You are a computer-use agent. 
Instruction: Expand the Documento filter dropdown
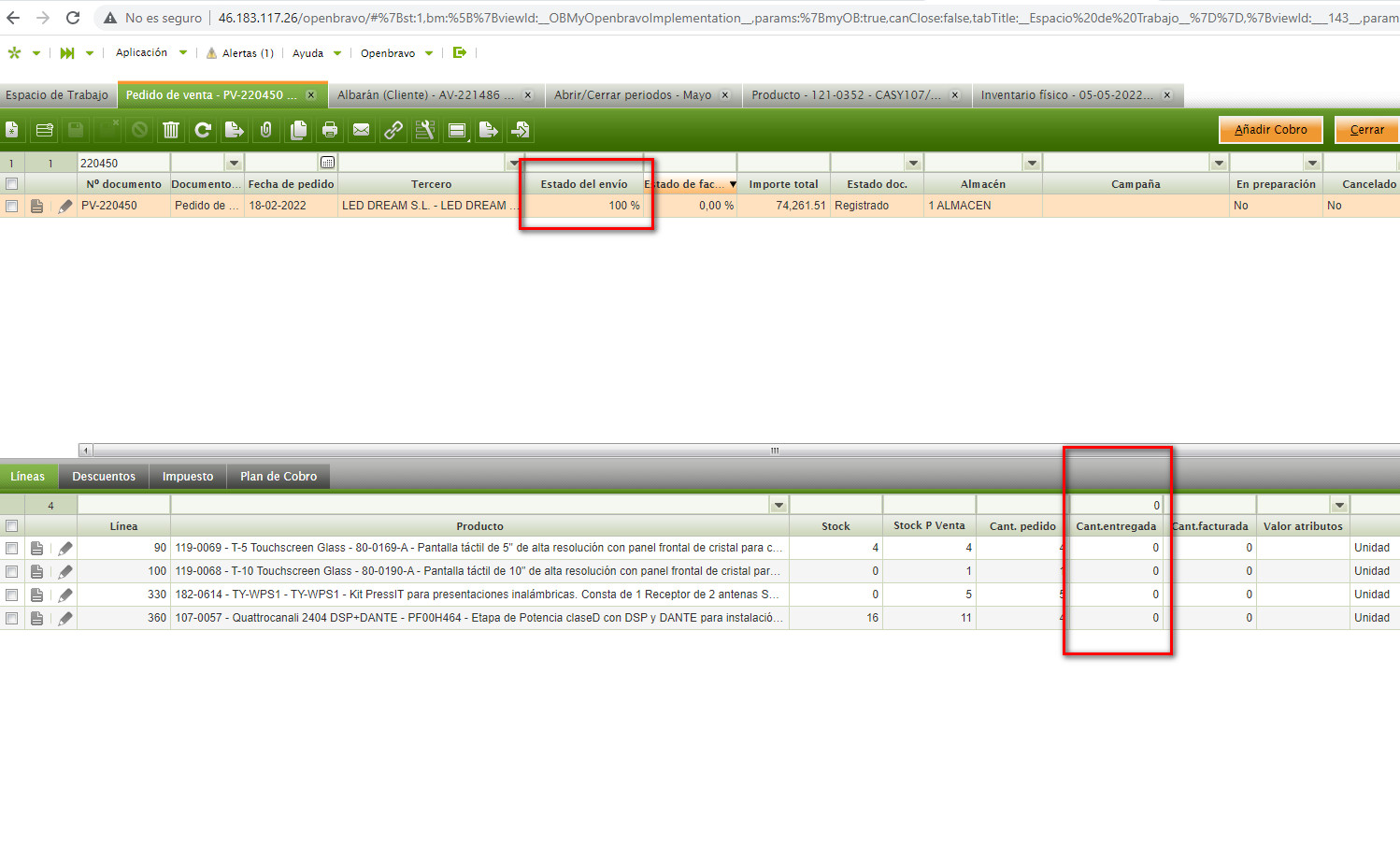(x=234, y=163)
